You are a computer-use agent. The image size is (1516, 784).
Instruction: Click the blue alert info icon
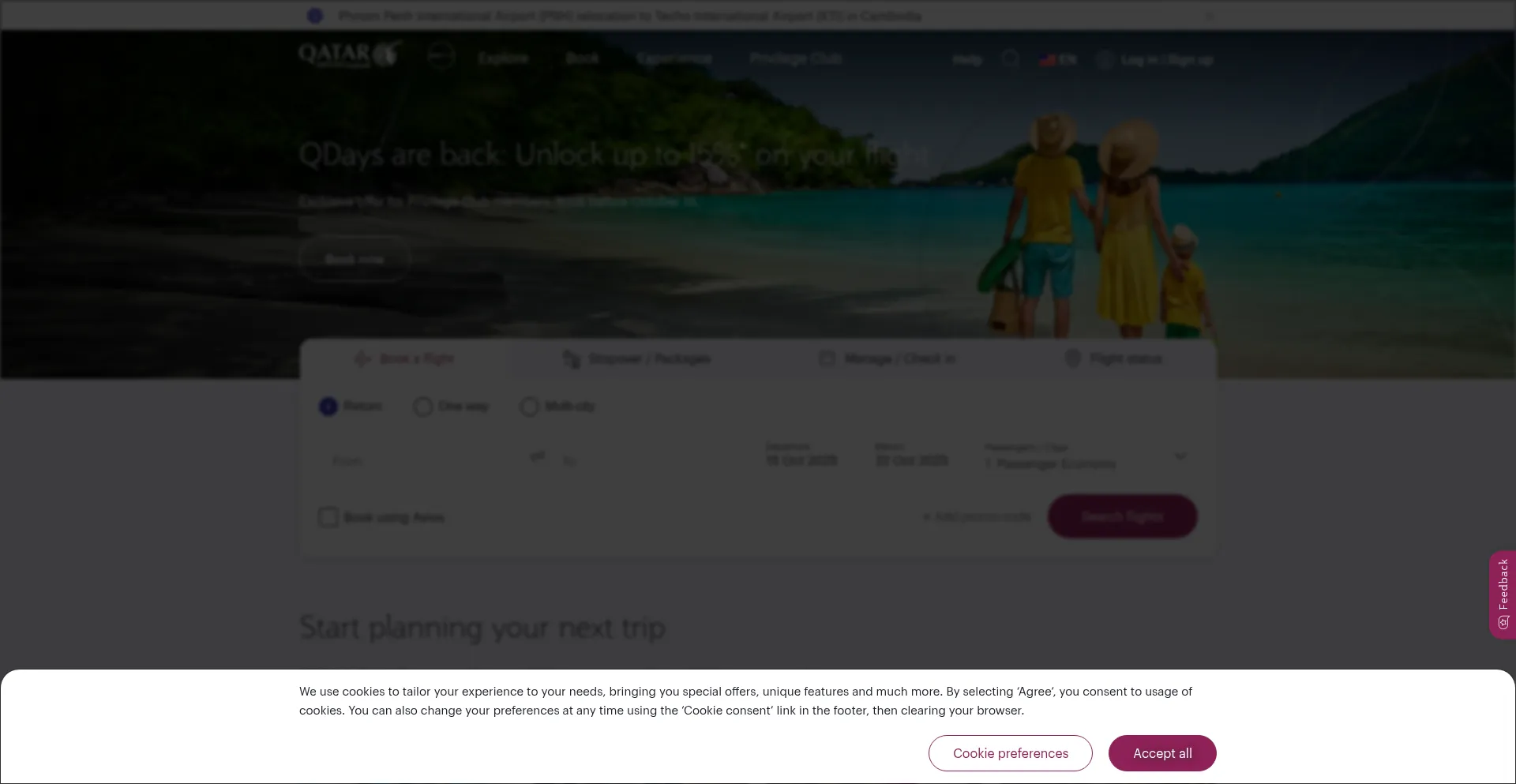315,16
